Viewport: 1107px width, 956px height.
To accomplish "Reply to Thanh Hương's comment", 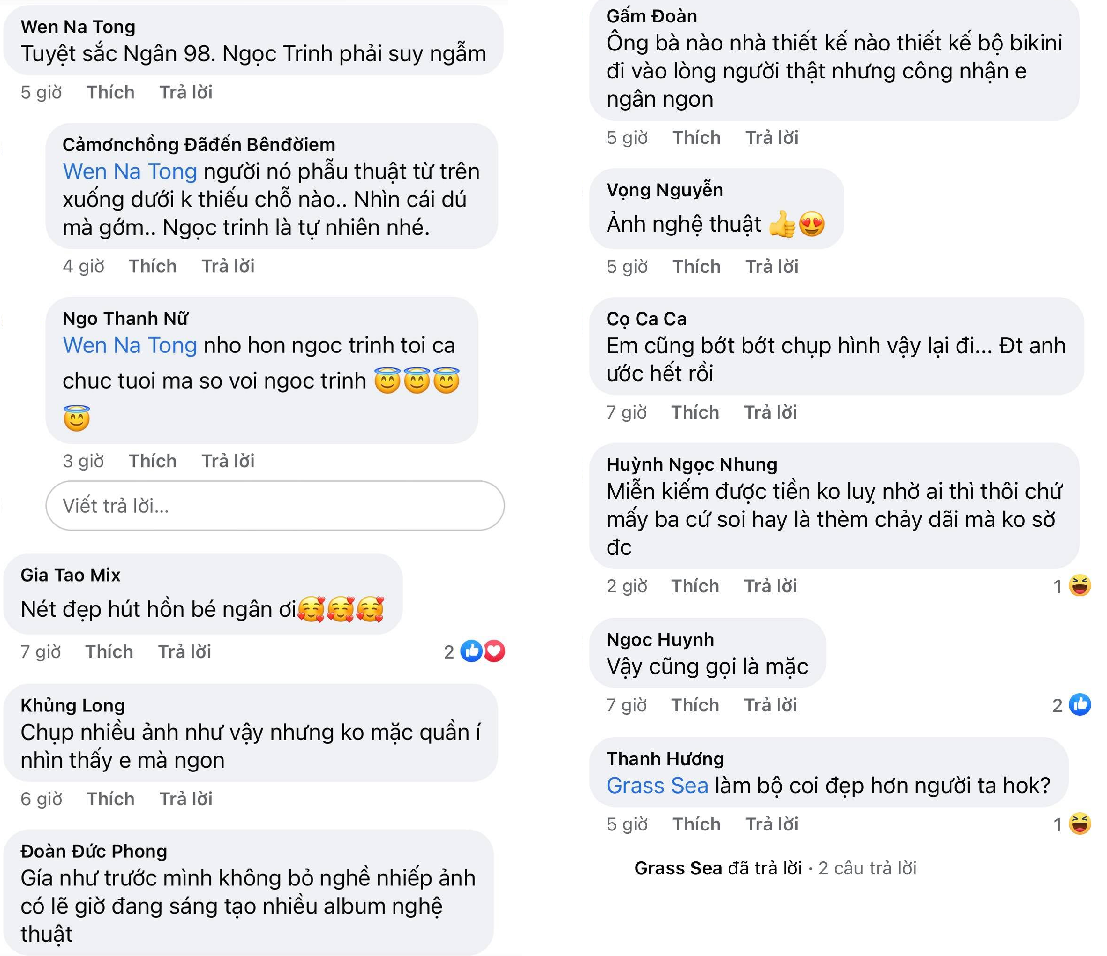I will [x=771, y=825].
